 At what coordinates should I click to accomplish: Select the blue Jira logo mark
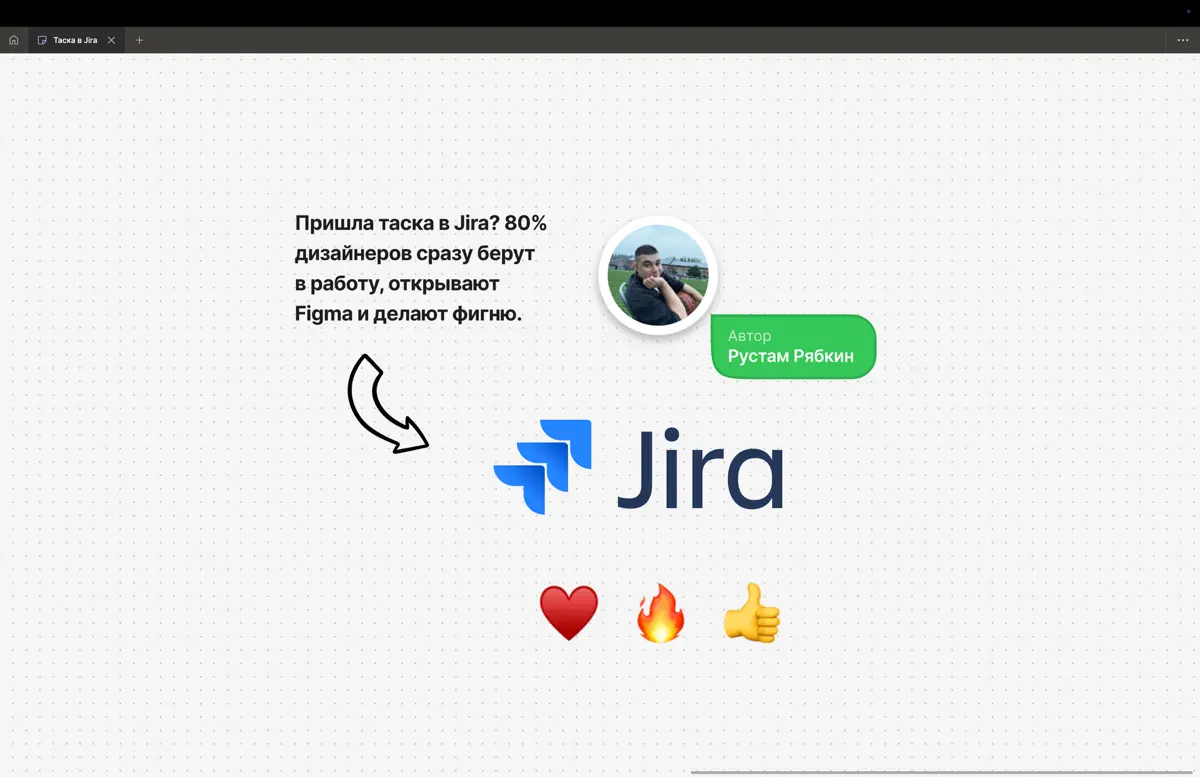coord(543,466)
